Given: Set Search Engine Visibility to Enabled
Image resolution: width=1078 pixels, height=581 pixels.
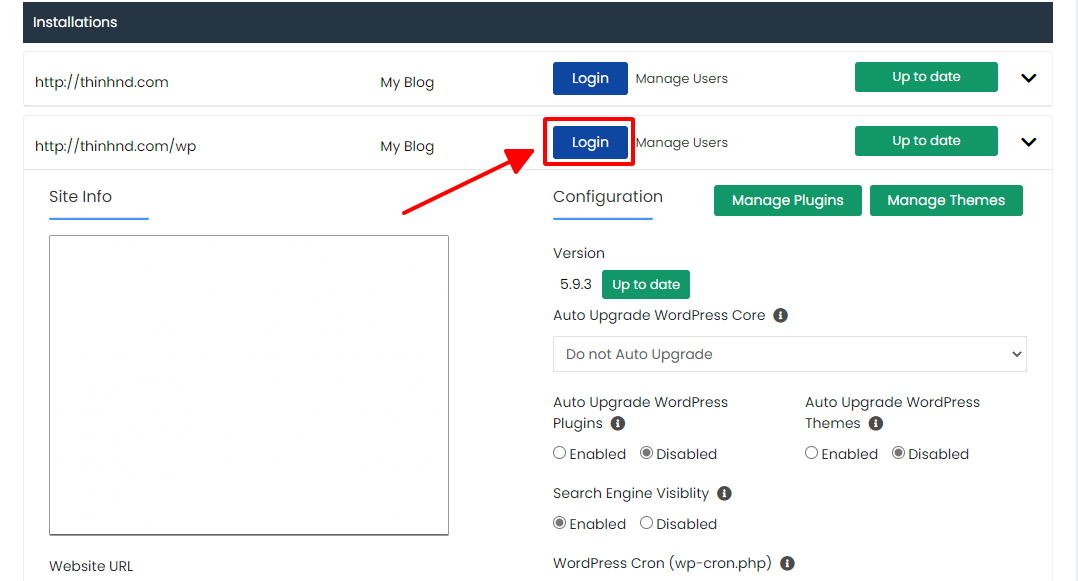Looking at the screenshot, I should [560, 523].
